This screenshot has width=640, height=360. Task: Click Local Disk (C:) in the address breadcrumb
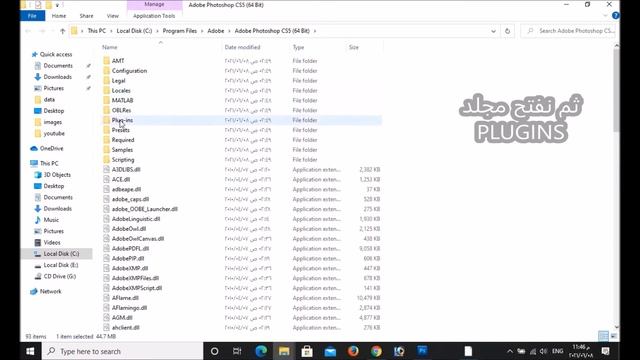click(x=134, y=31)
